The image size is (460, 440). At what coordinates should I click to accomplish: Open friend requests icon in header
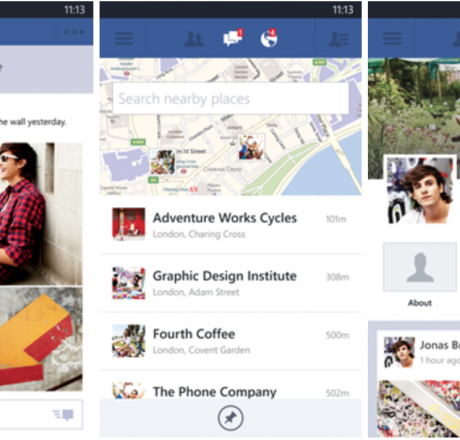(194, 39)
